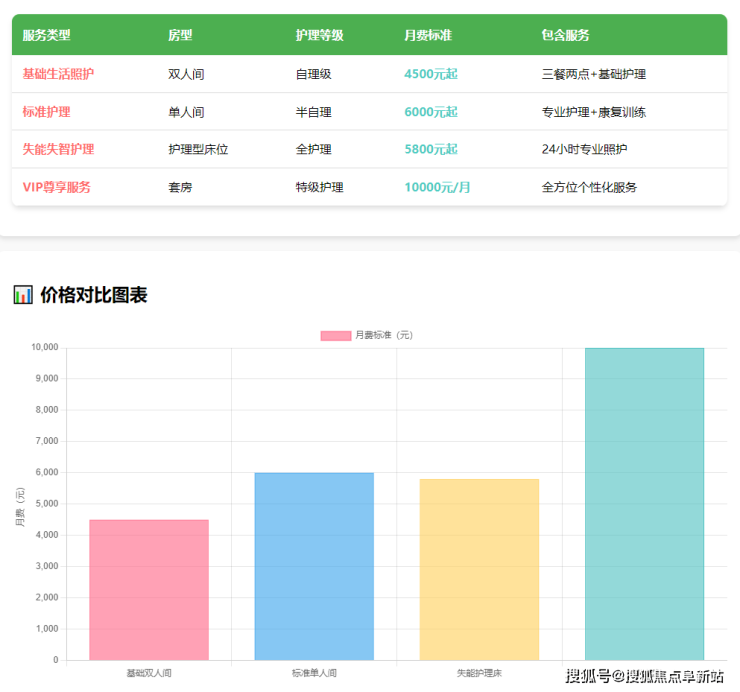Click the 房型 column header
740x692 pixels.
pyautogui.click(x=180, y=35)
